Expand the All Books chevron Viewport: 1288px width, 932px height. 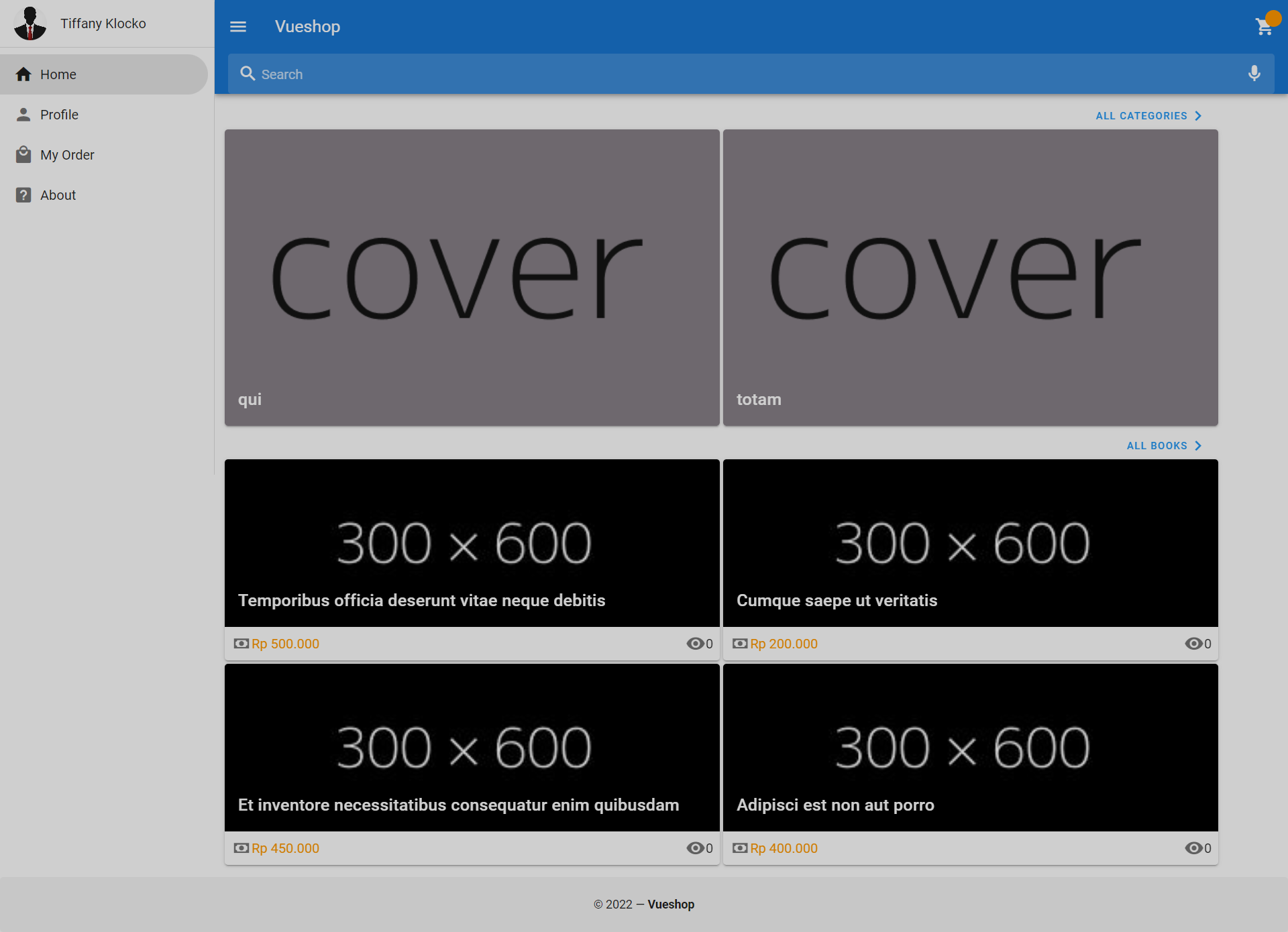(1198, 446)
